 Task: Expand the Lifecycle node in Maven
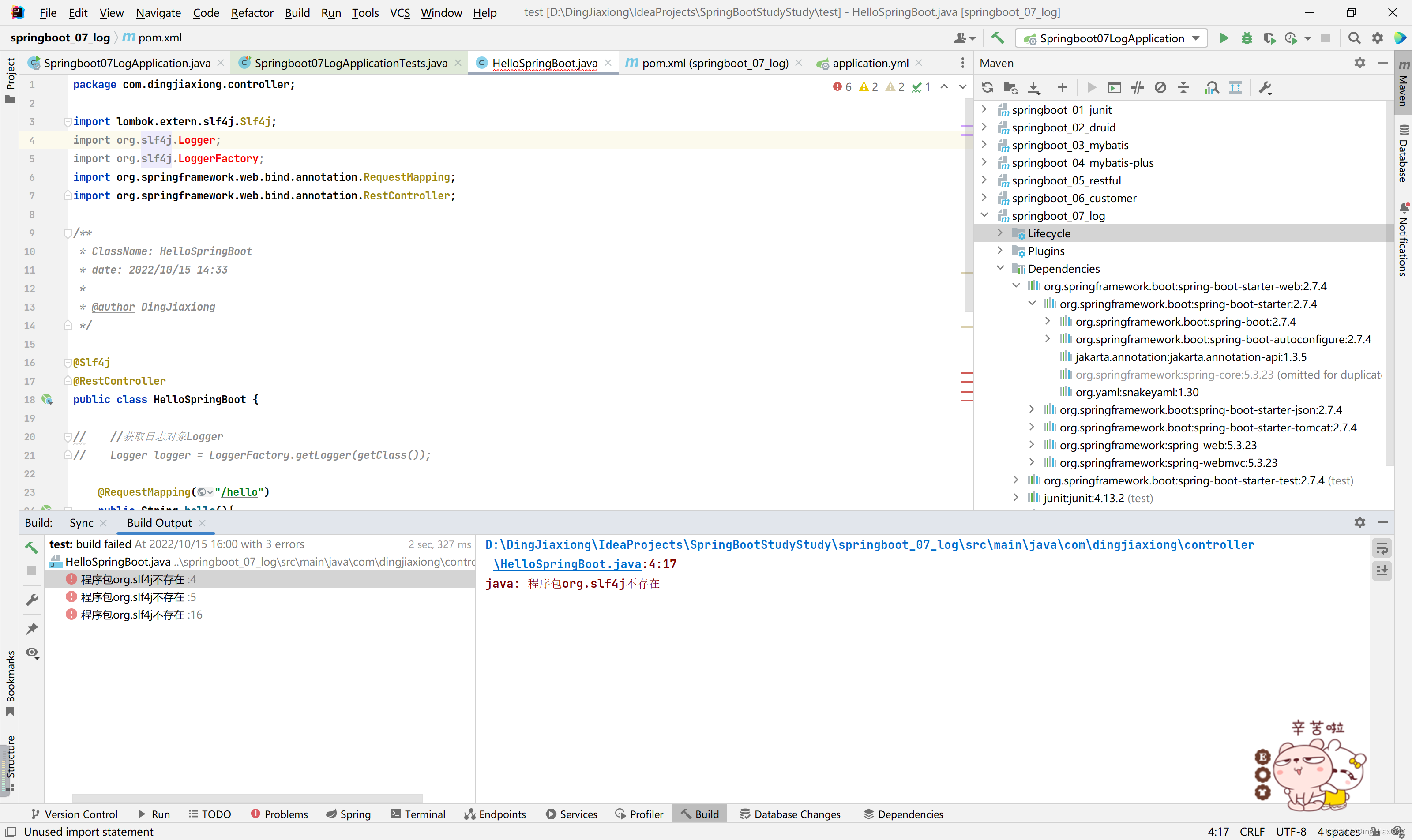coord(1000,233)
